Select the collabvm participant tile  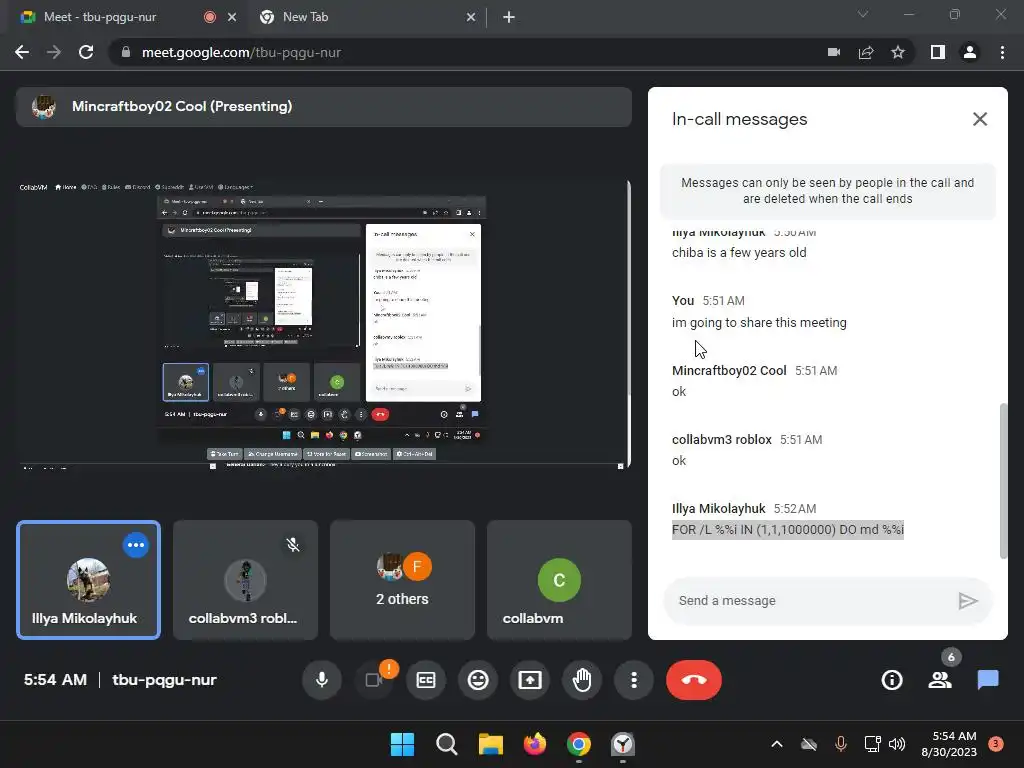(559, 580)
